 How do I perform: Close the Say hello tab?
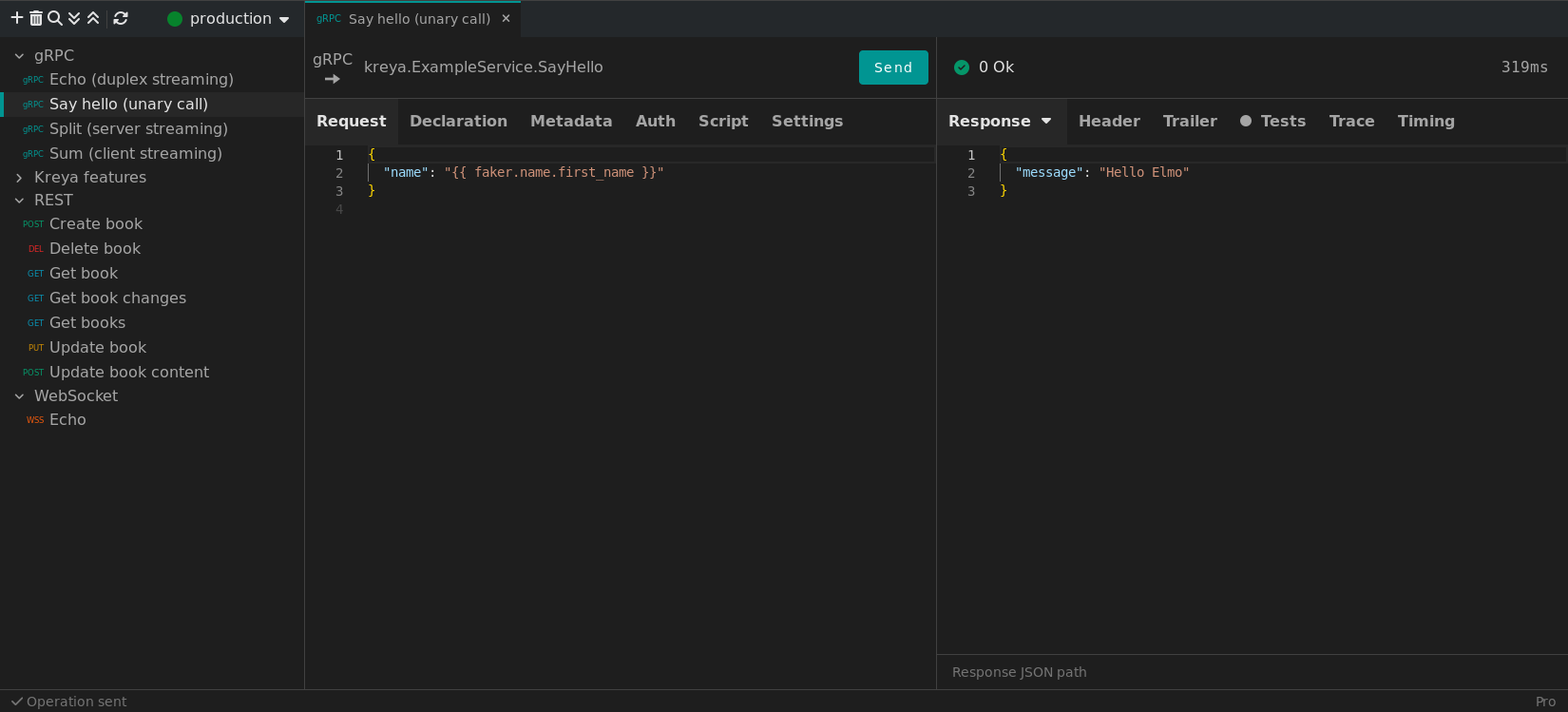pos(506,19)
